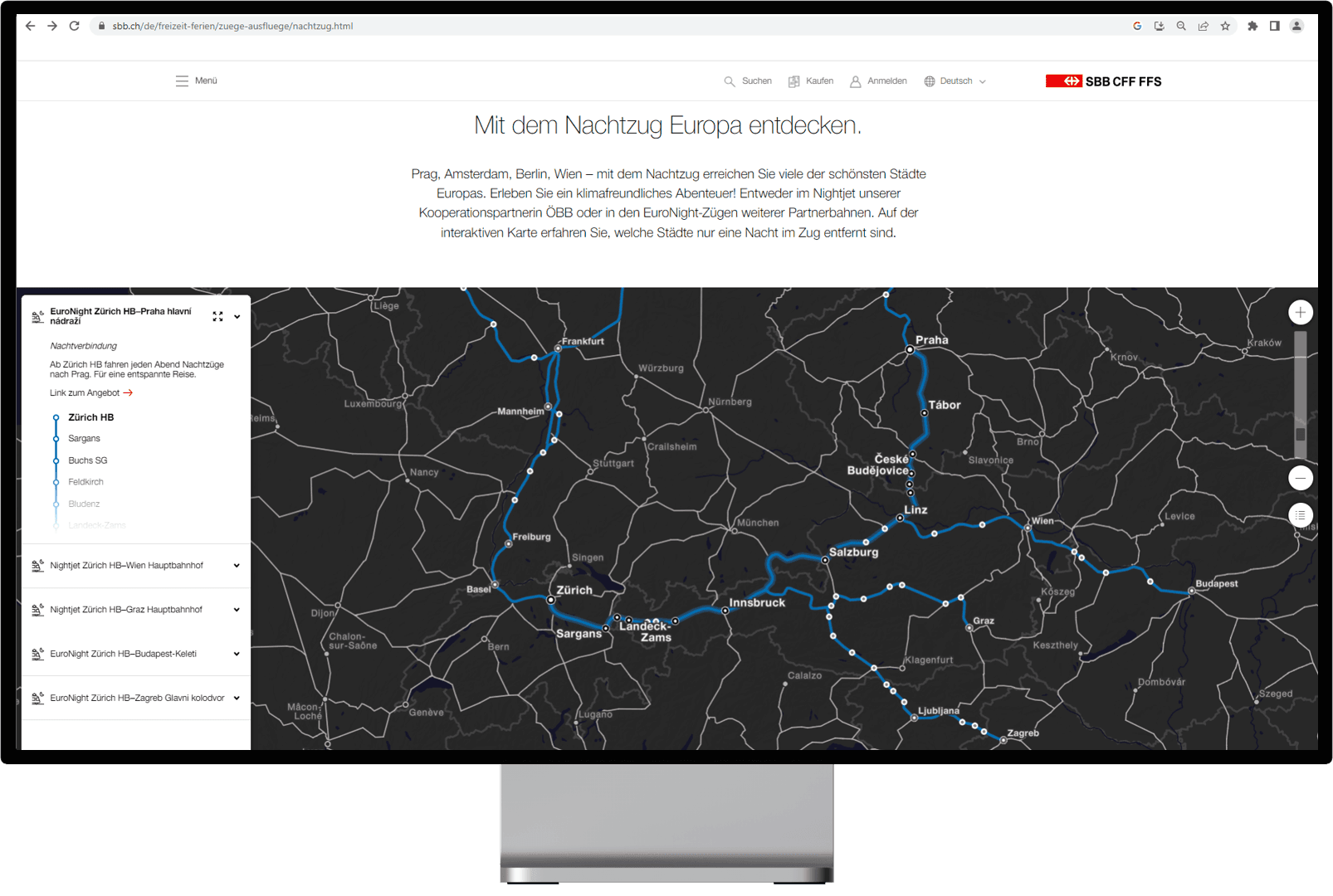Toggle the browser side panel icon
The image size is (1333, 896).
tap(1275, 26)
